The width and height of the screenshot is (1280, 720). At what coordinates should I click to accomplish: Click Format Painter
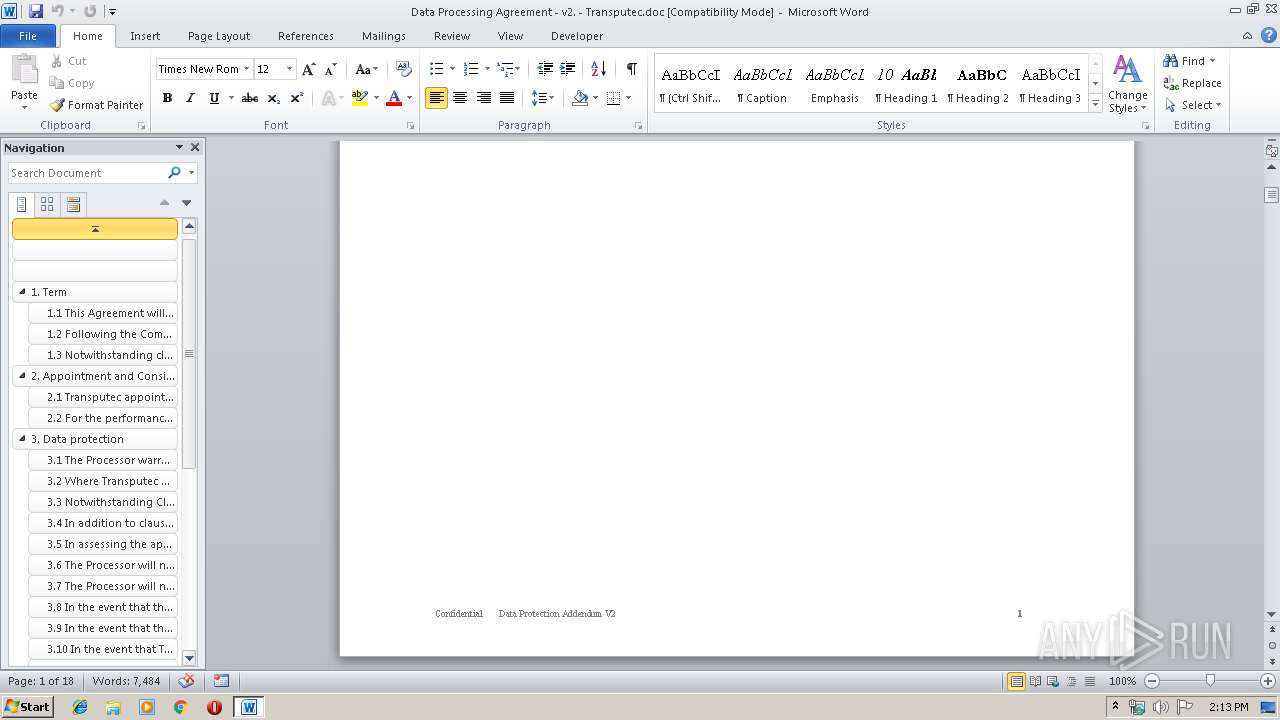[x=97, y=105]
